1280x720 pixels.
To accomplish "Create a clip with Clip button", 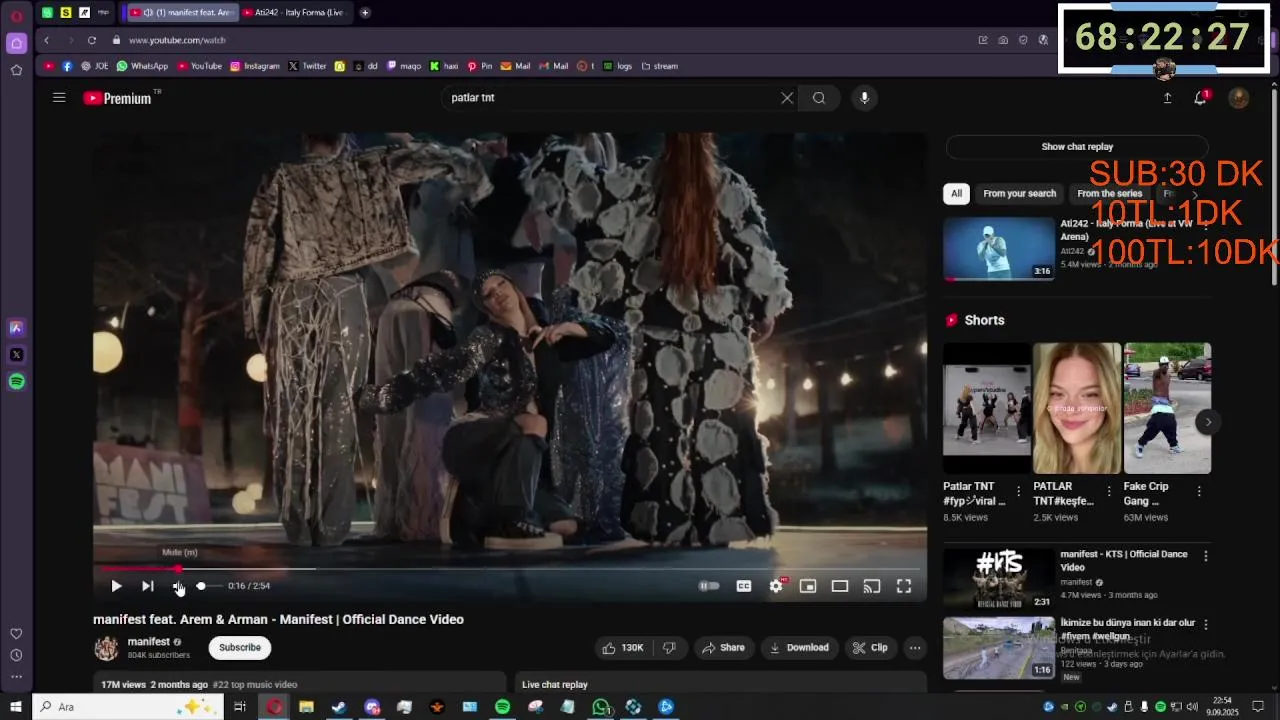I will click(x=870, y=648).
